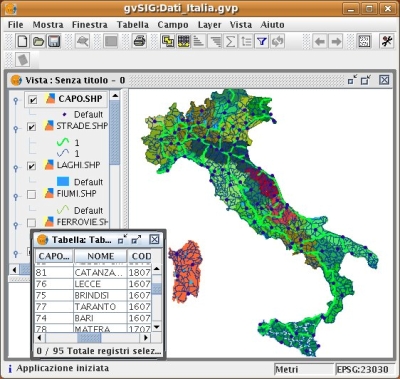Click the list-with-arrow icon next to the sigma

coord(246,41)
